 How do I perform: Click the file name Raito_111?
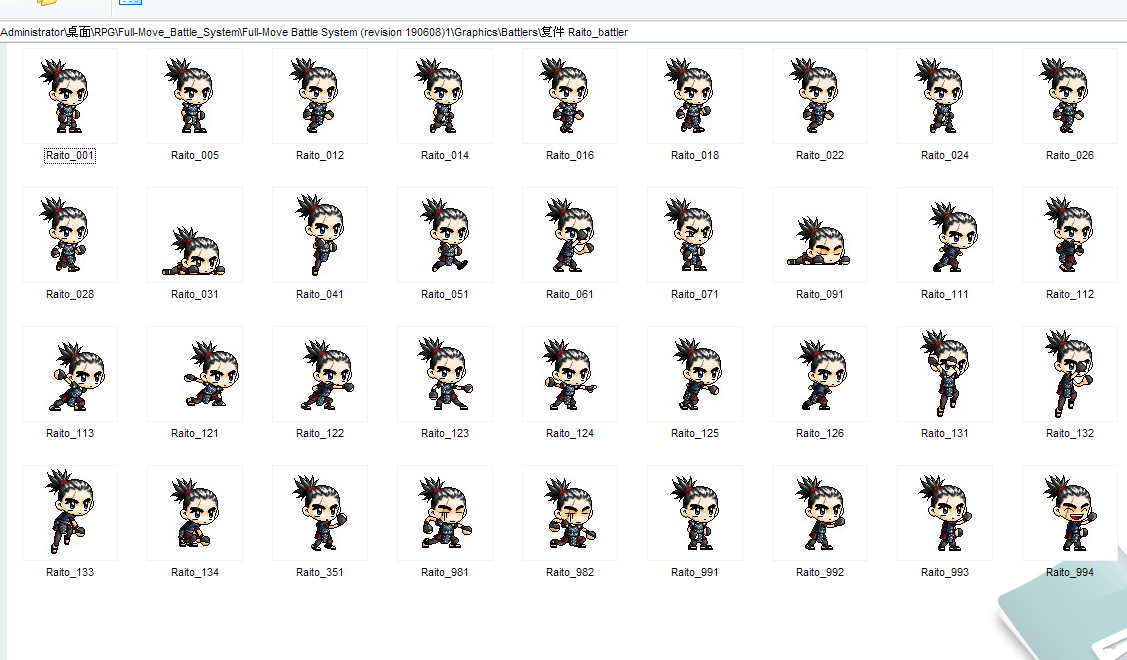pos(945,294)
